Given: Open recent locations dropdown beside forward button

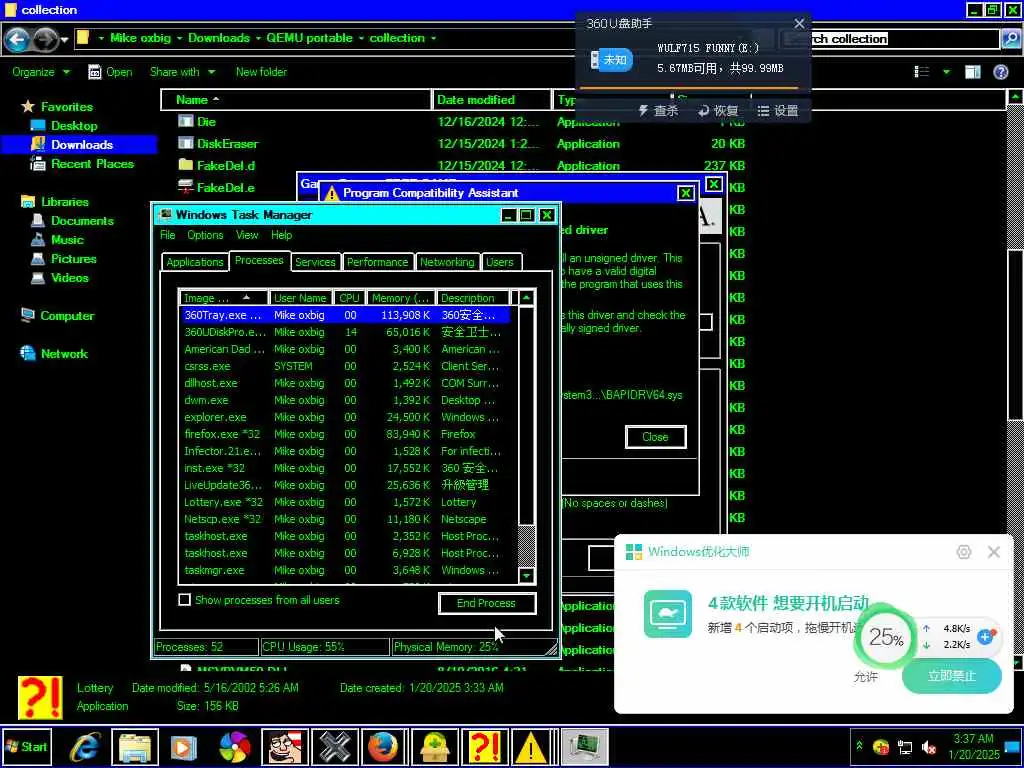Looking at the screenshot, I should (x=65, y=40).
